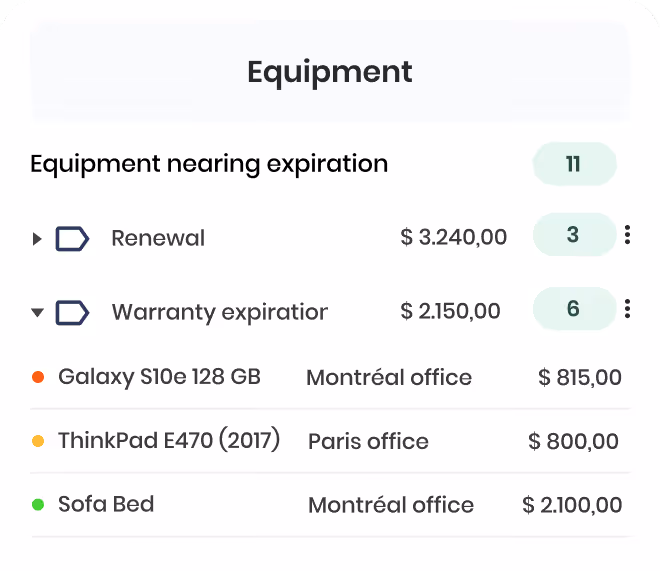Click the Warranty expiration tag icon
660x571 pixels.
(x=72, y=313)
